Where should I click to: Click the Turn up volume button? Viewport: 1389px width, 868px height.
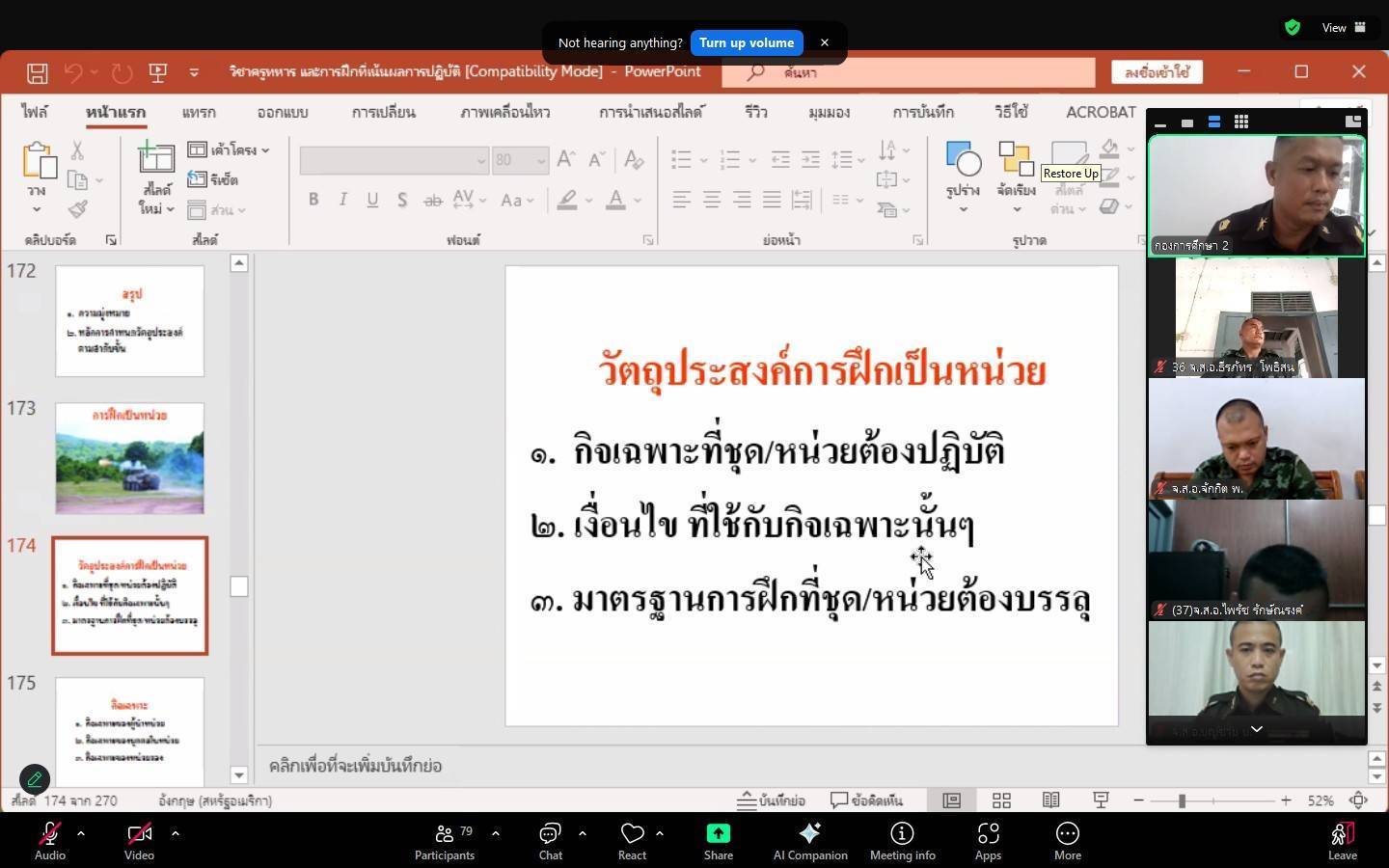[x=746, y=42]
